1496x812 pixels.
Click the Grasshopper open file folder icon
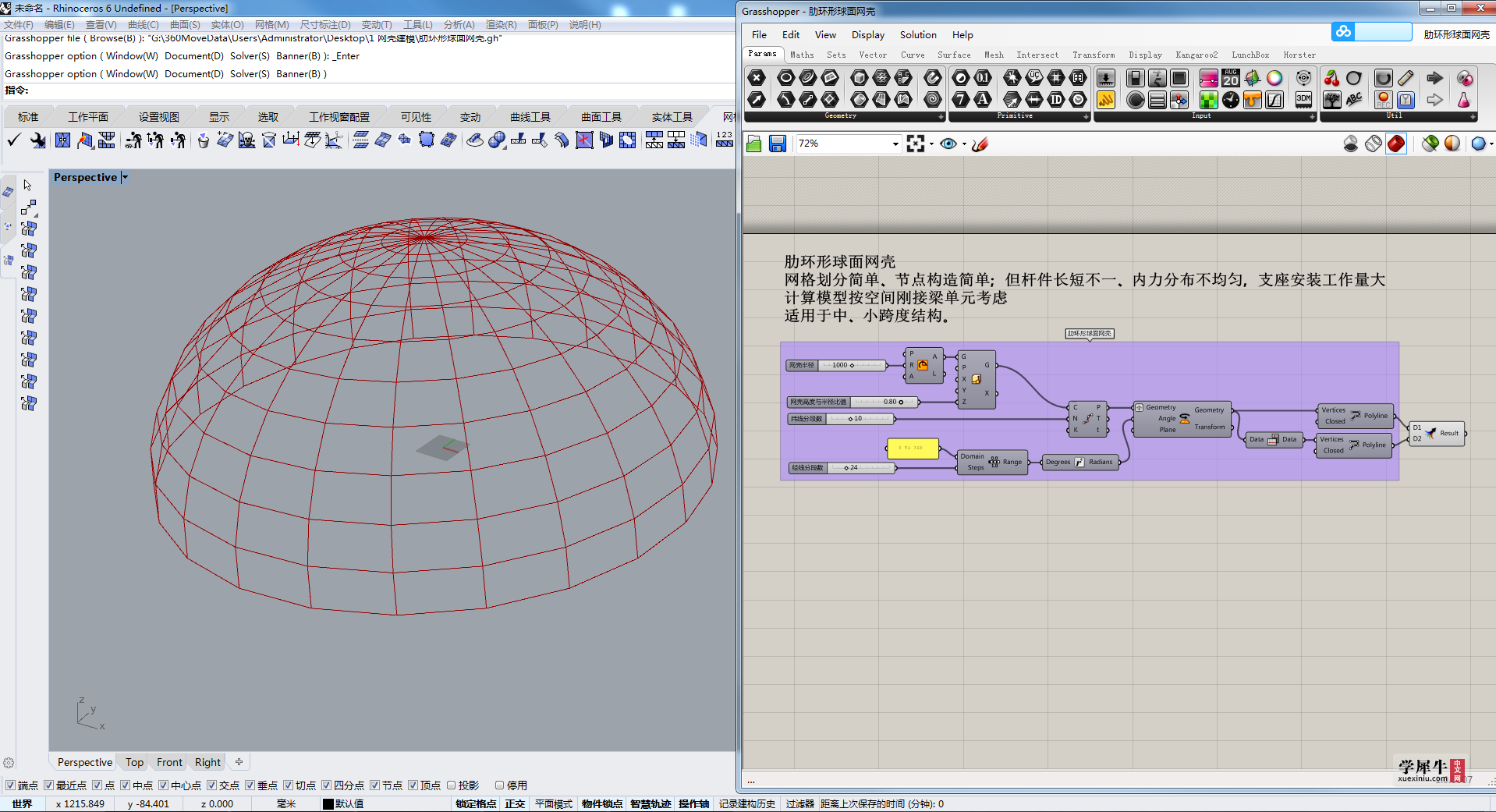[x=753, y=144]
